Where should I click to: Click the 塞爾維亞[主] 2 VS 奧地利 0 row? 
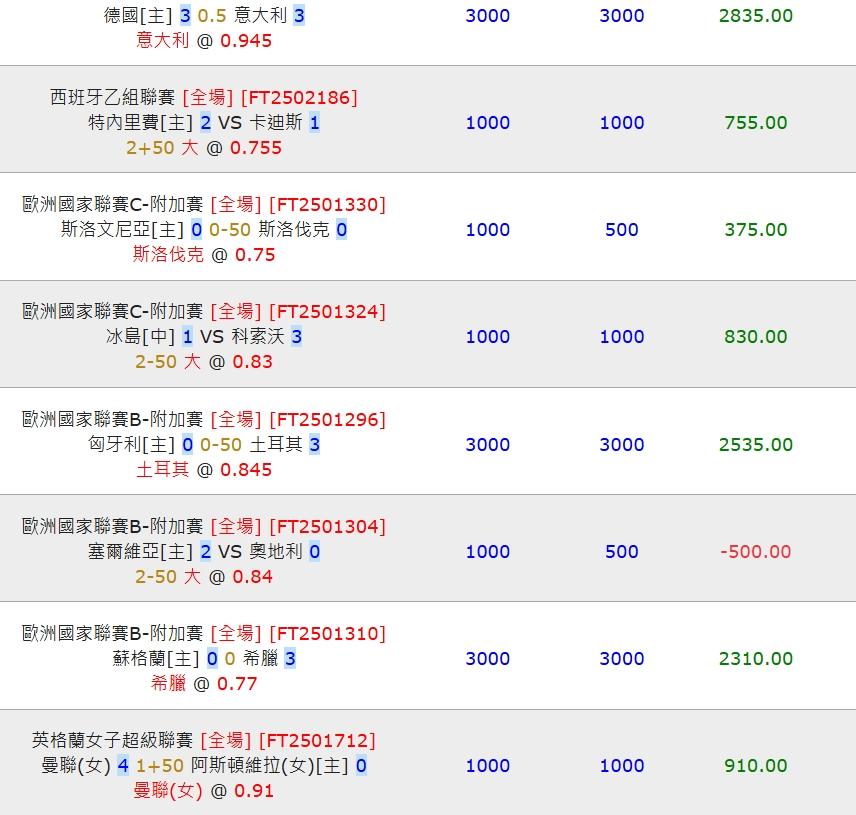[204, 551]
